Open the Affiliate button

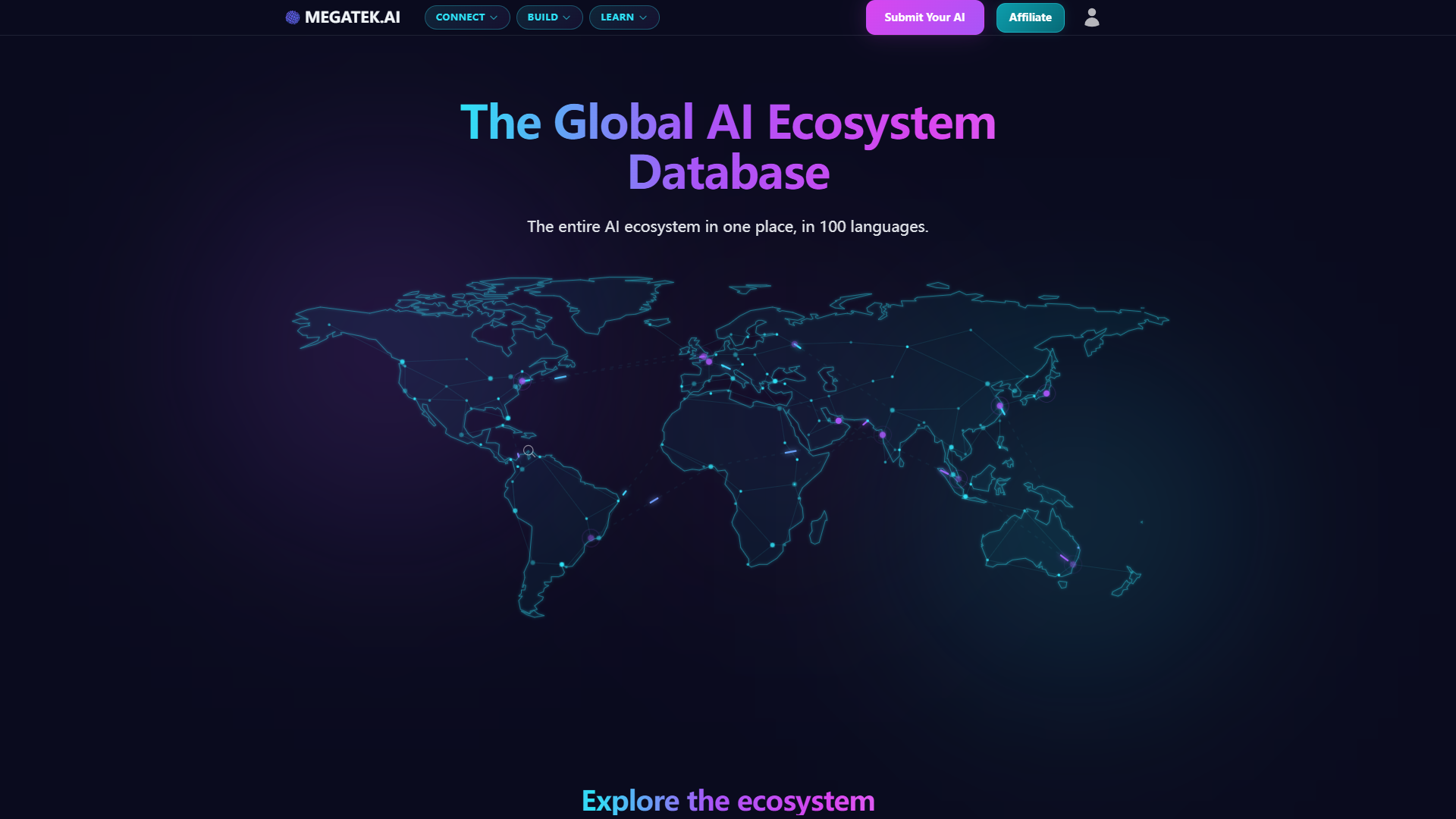(x=1030, y=17)
